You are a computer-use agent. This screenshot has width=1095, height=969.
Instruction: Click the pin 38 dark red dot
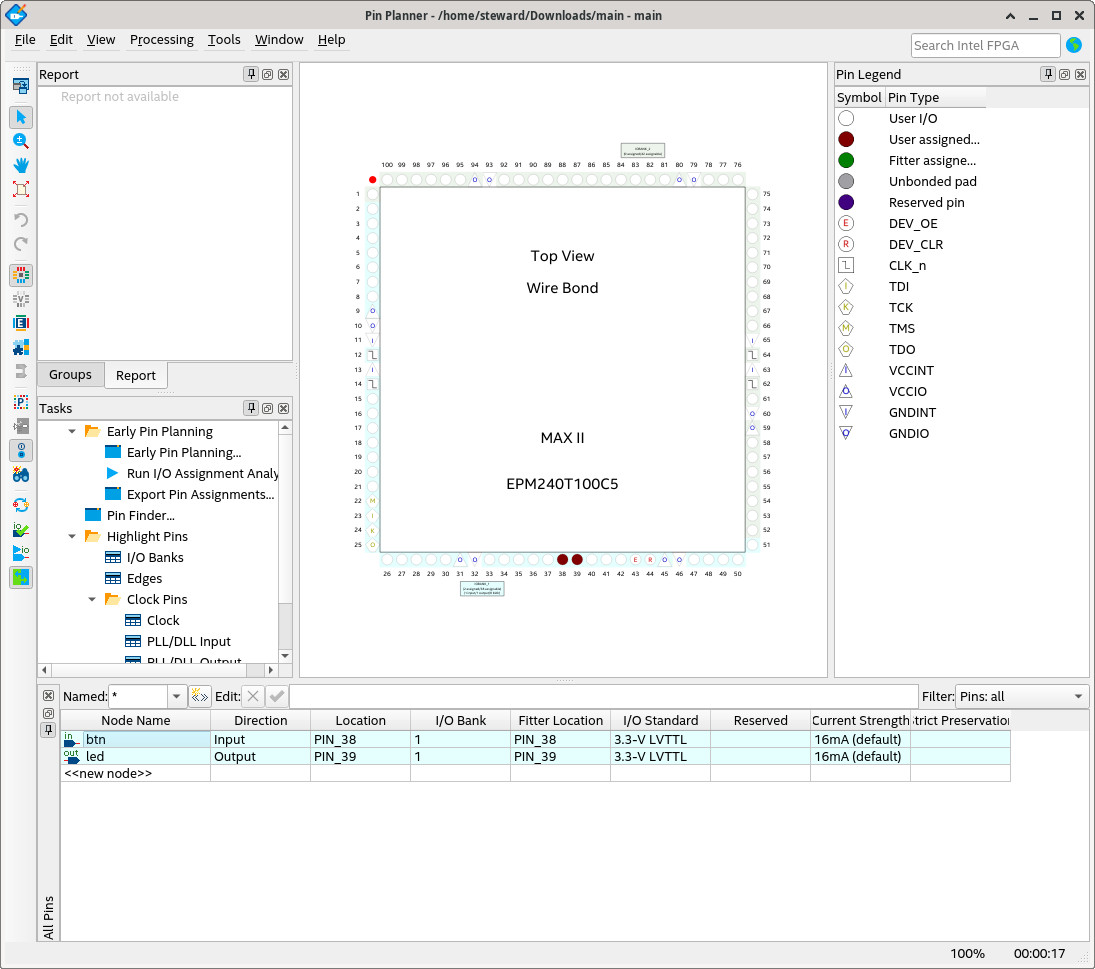tap(562, 559)
